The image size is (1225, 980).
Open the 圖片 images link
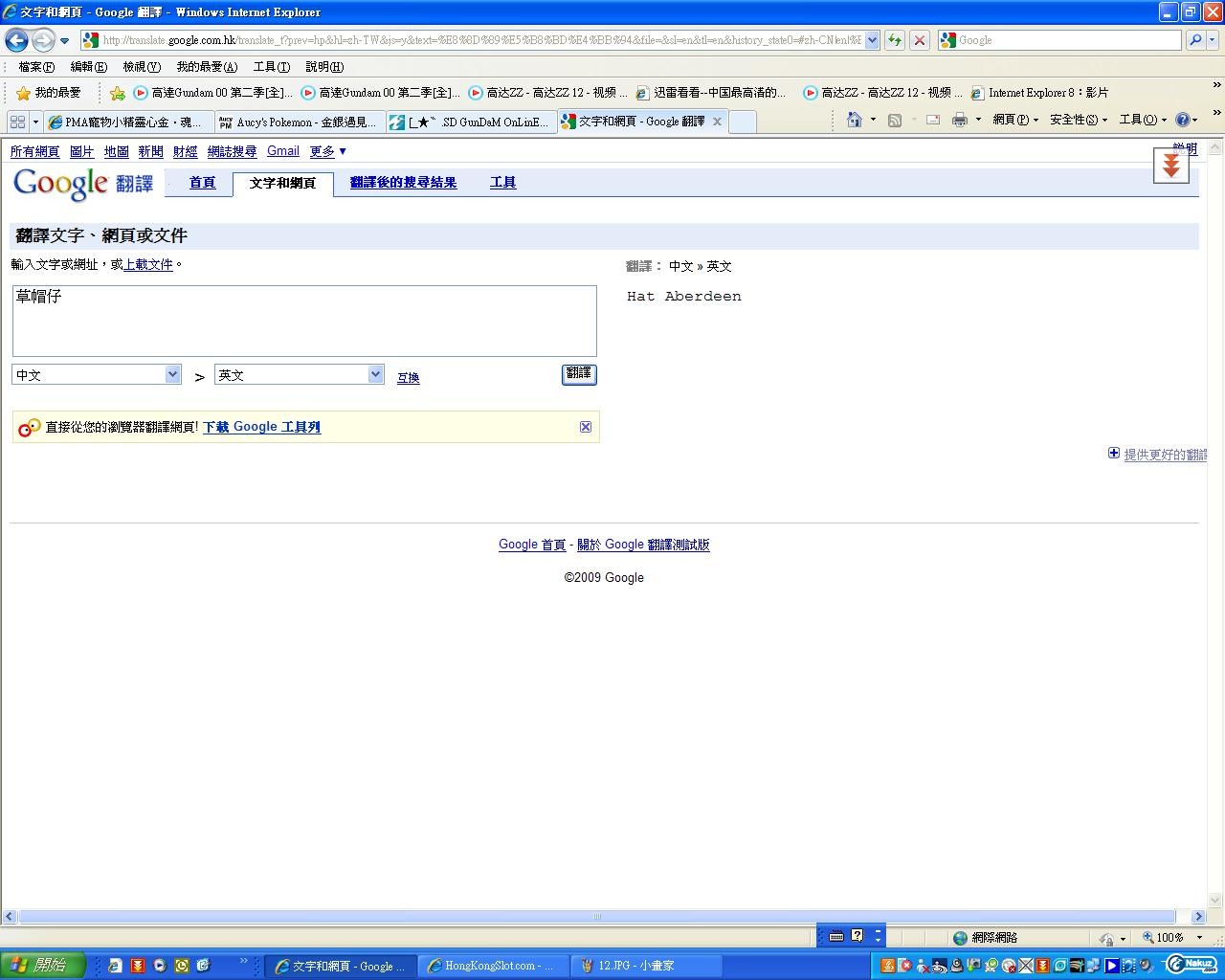(82, 151)
